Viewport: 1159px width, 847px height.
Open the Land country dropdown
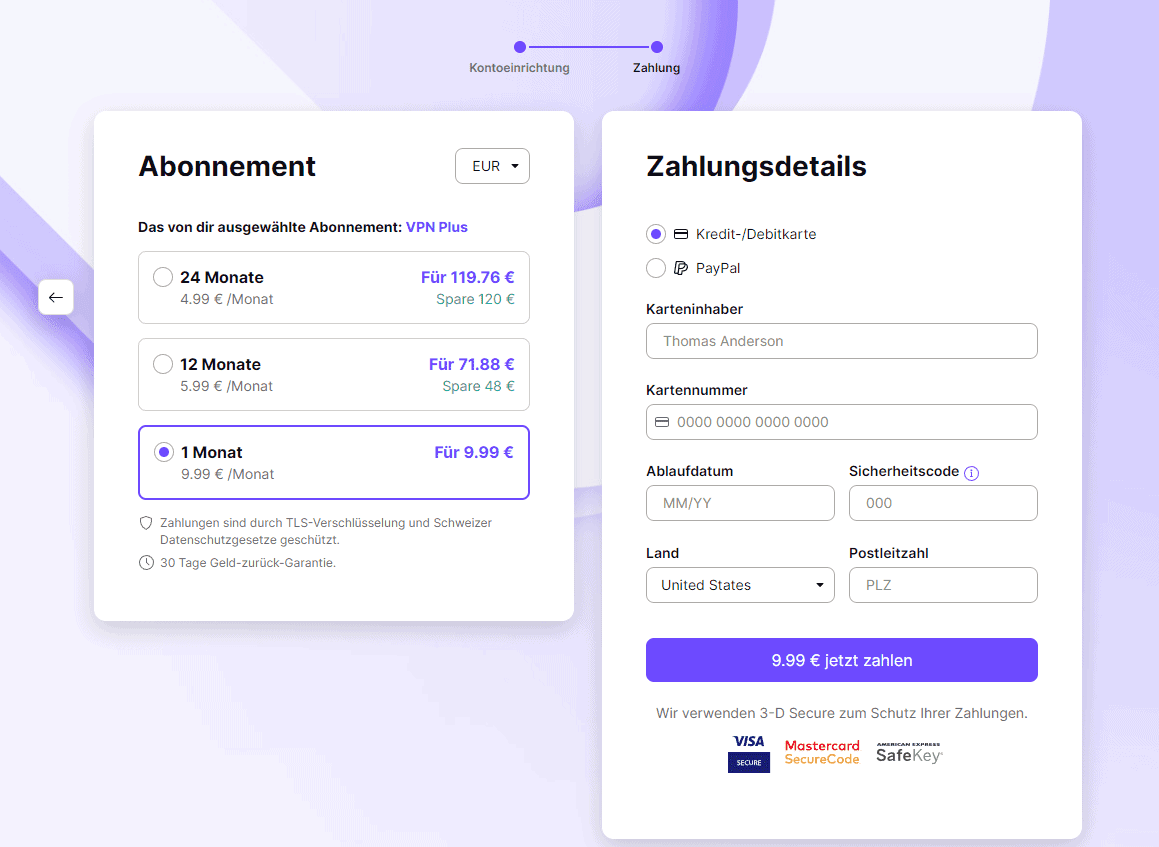click(x=740, y=585)
